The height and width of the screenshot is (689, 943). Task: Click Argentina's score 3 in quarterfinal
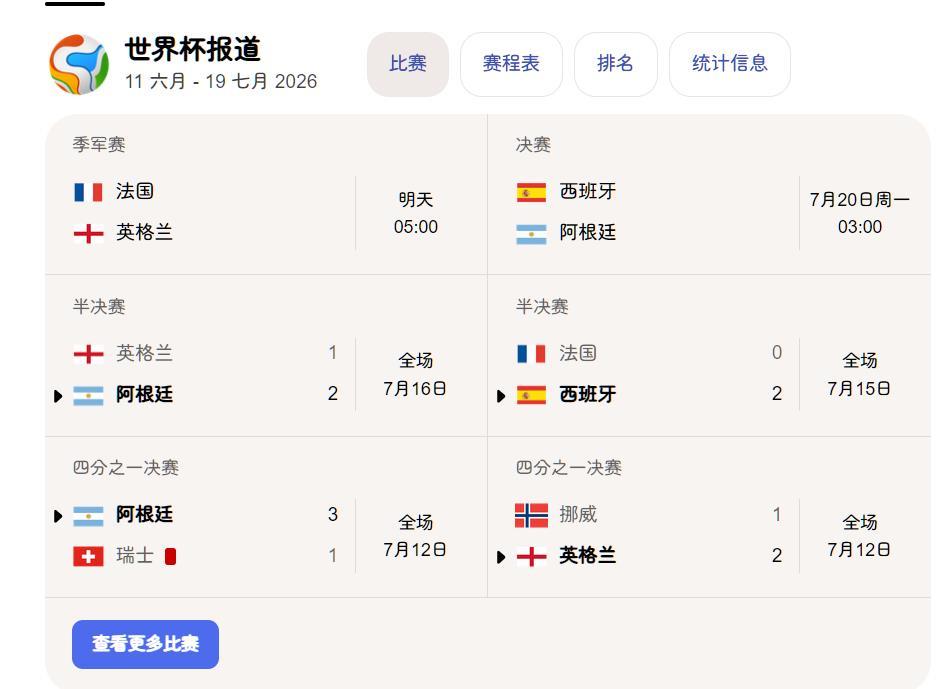[333, 515]
